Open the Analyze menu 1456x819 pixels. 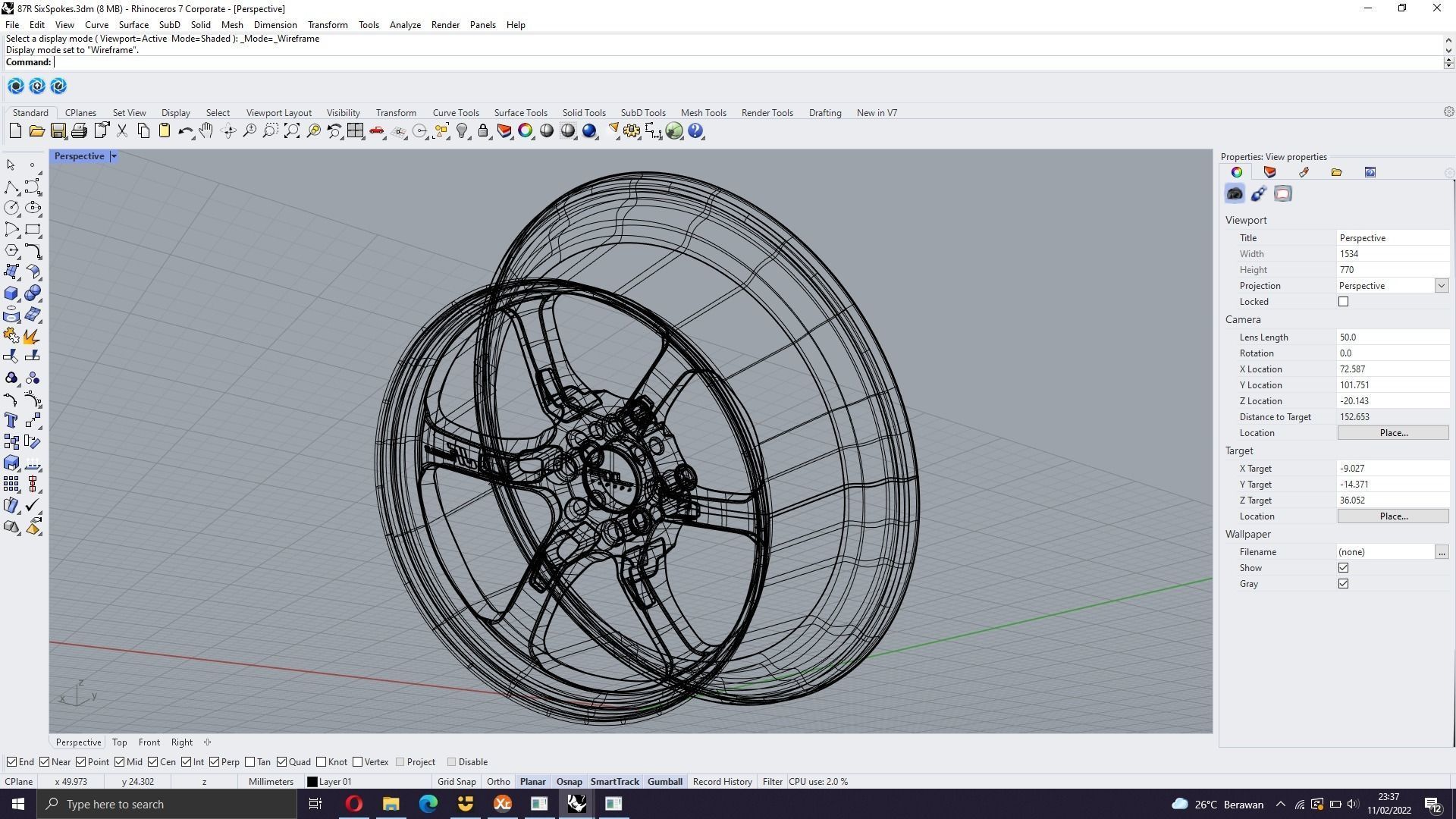pyautogui.click(x=405, y=25)
